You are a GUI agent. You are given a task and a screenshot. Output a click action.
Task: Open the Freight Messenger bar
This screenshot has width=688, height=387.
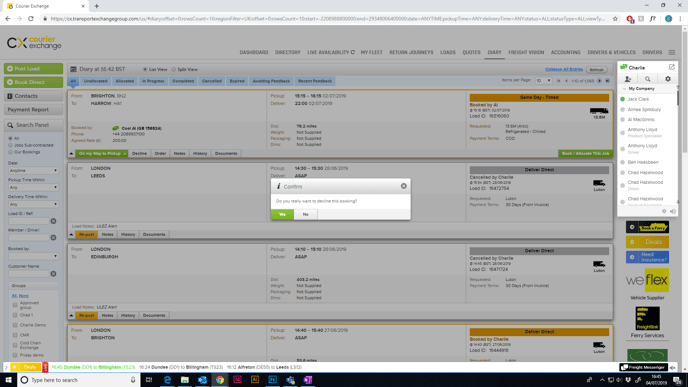tap(644, 367)
